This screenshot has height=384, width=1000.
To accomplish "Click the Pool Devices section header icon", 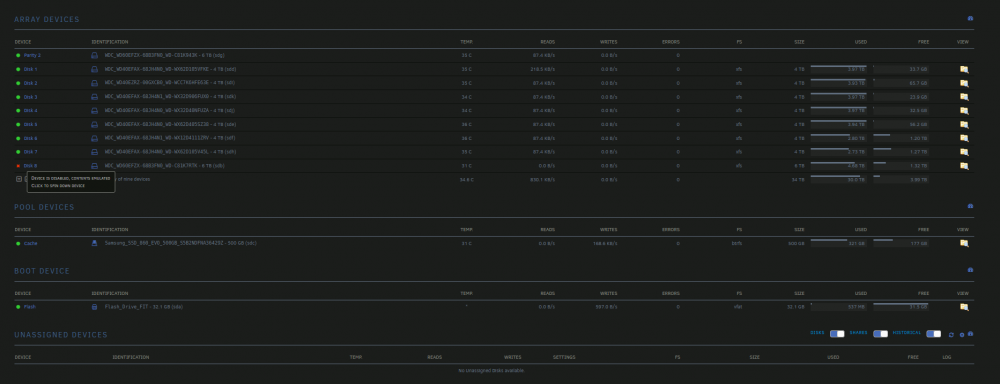I will [x=970, y=206].
